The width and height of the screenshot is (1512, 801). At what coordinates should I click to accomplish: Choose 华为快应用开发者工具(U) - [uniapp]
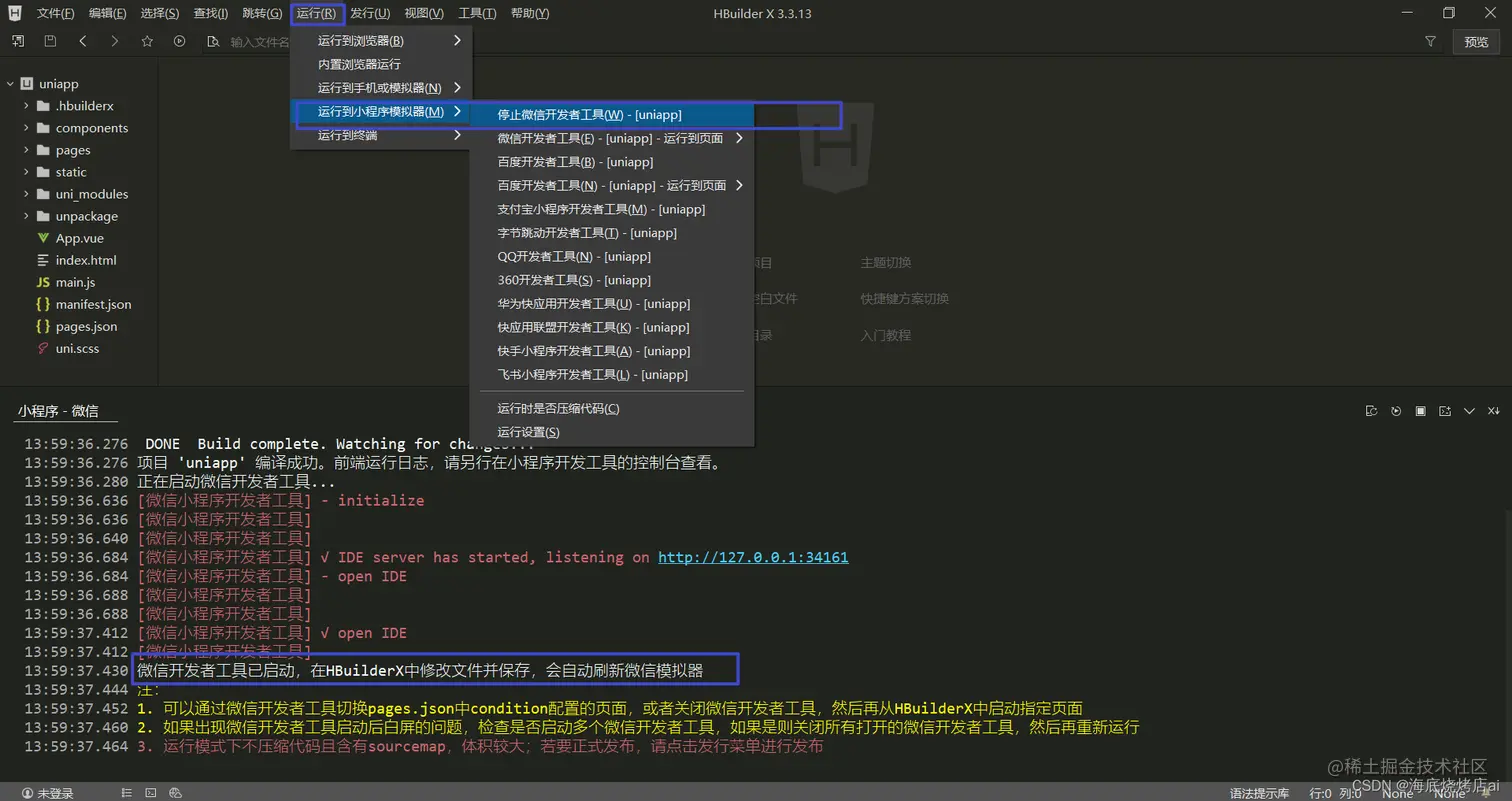(612, 304)
